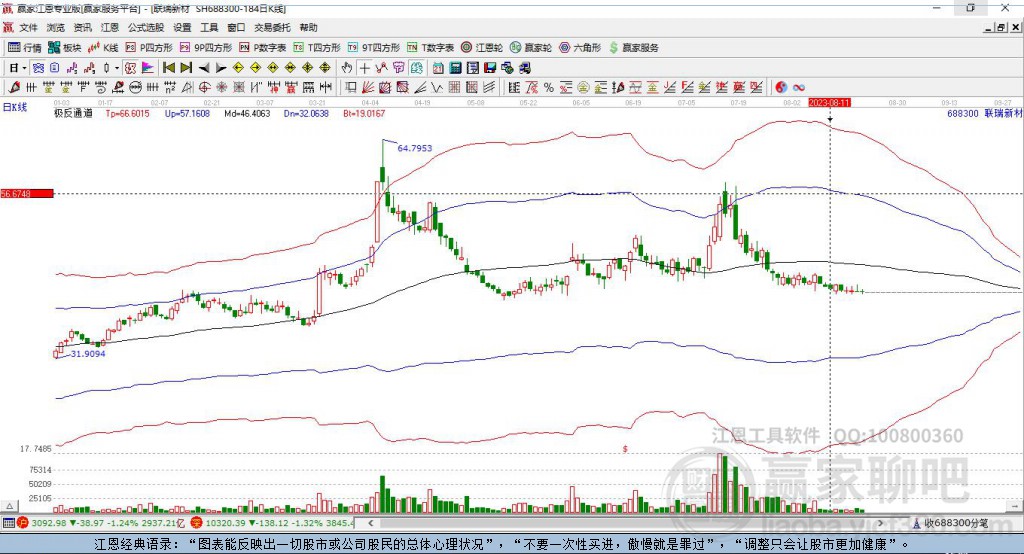Open the 9T四方形 tool
Screen dimensions: 1024x554
click(374, 48)
